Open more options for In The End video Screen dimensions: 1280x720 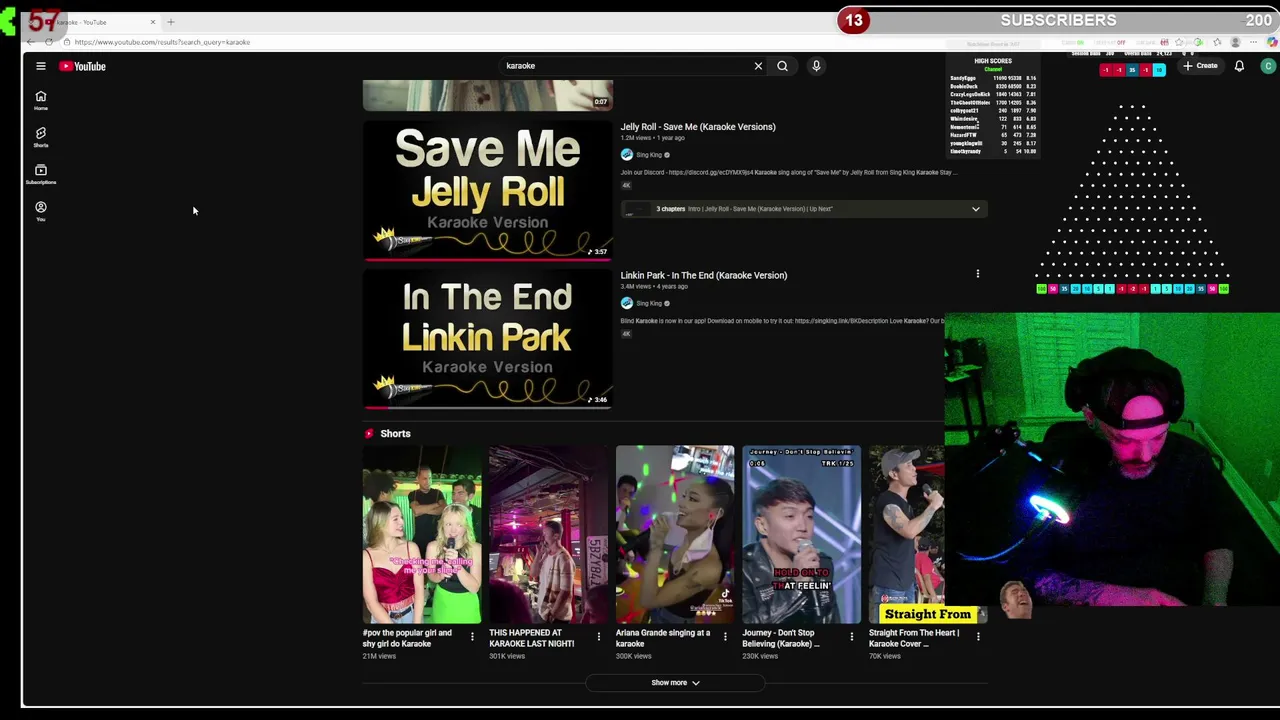coord(978,274)
